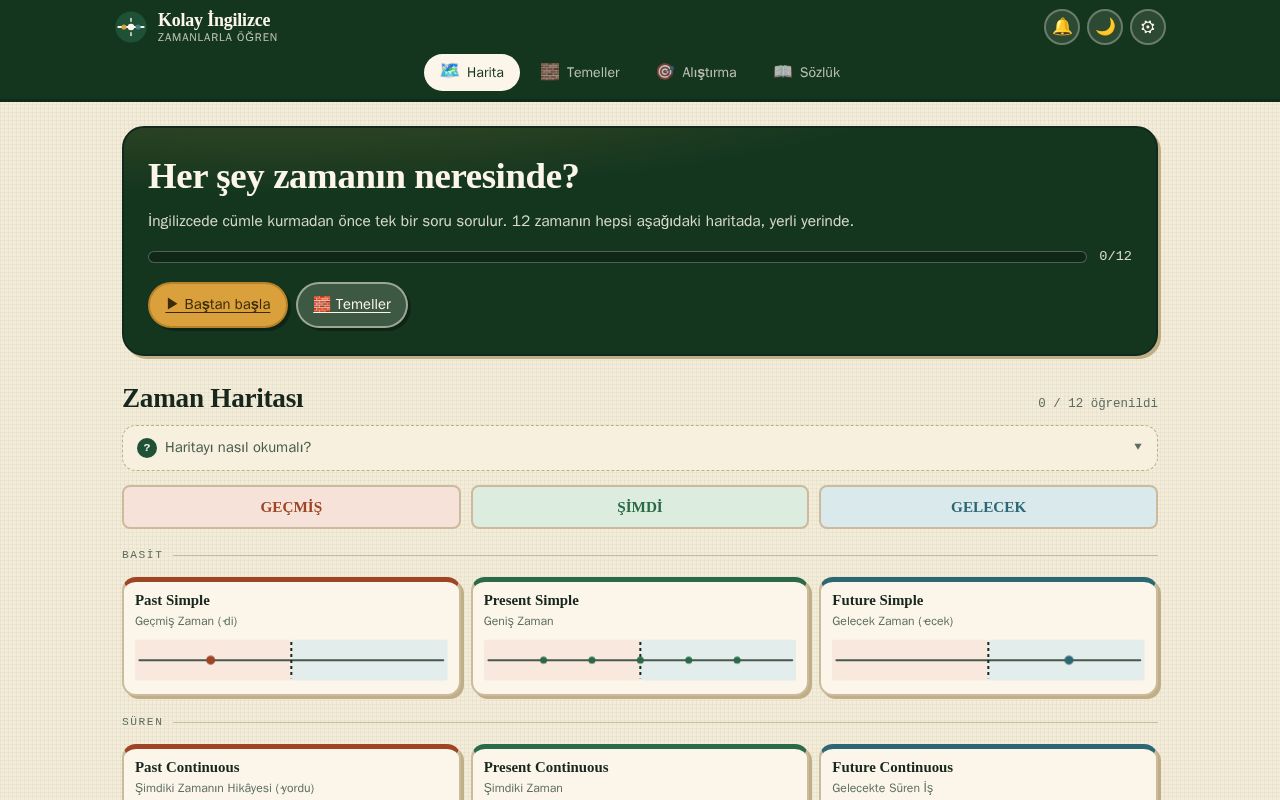Image resolution: width=1280 pixels, height=800 pixels.
Task: Open the Future Continuous card
Action: (x=988, y=772)
